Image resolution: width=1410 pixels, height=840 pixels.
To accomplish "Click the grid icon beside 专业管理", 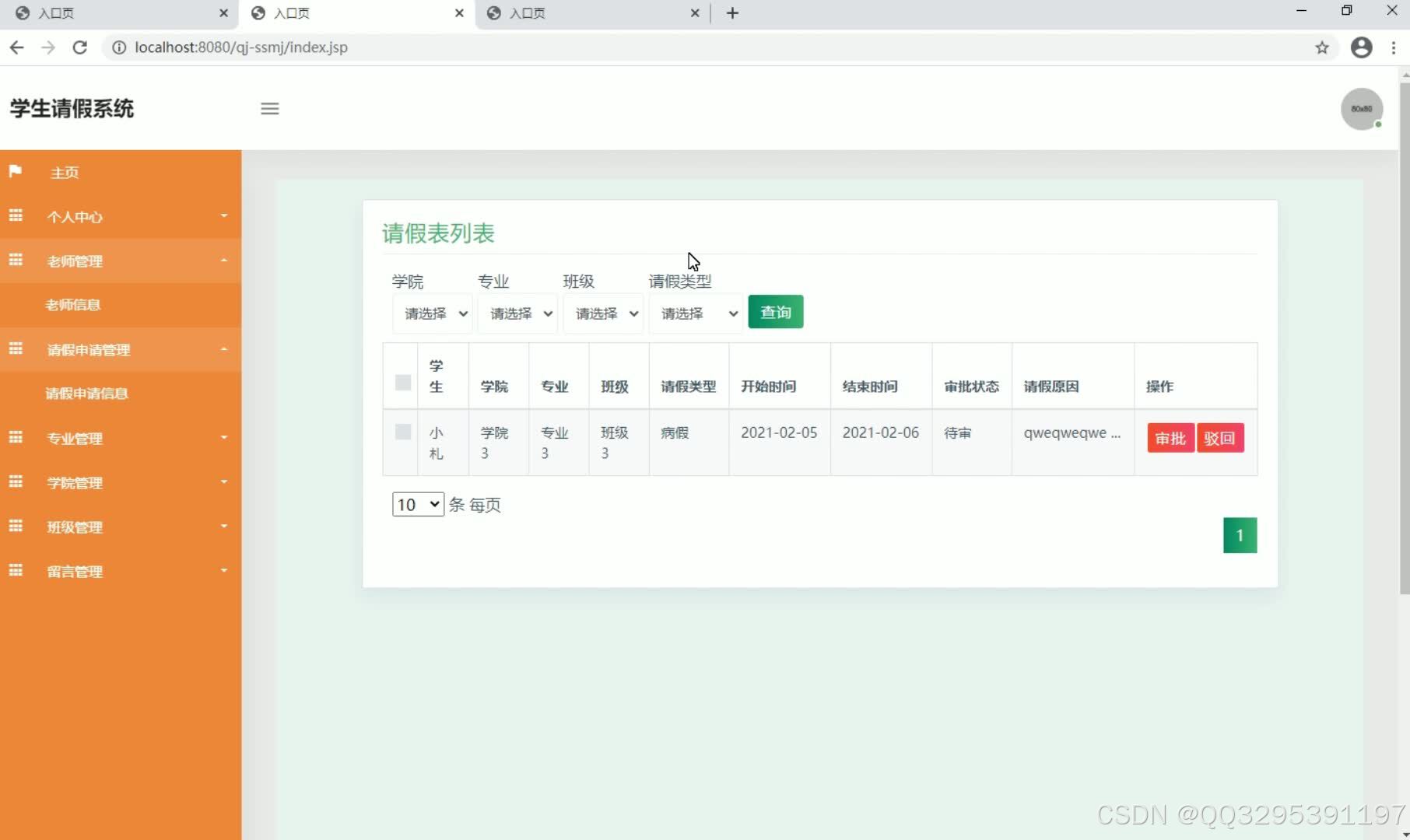I will pos(16,437).
